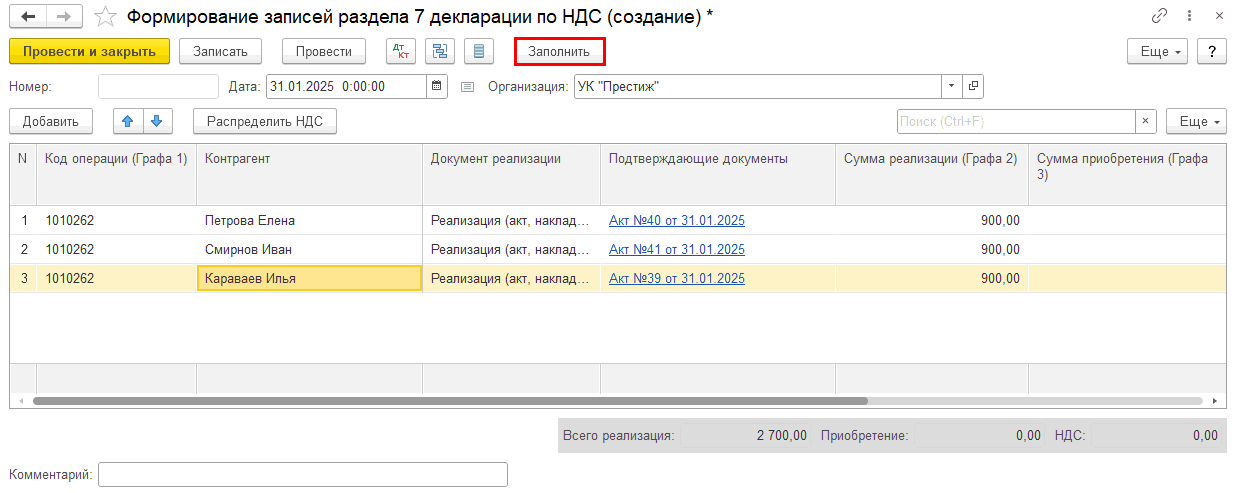
Task: Show Дт/Кт accounting entries
Action: (401, 51)
